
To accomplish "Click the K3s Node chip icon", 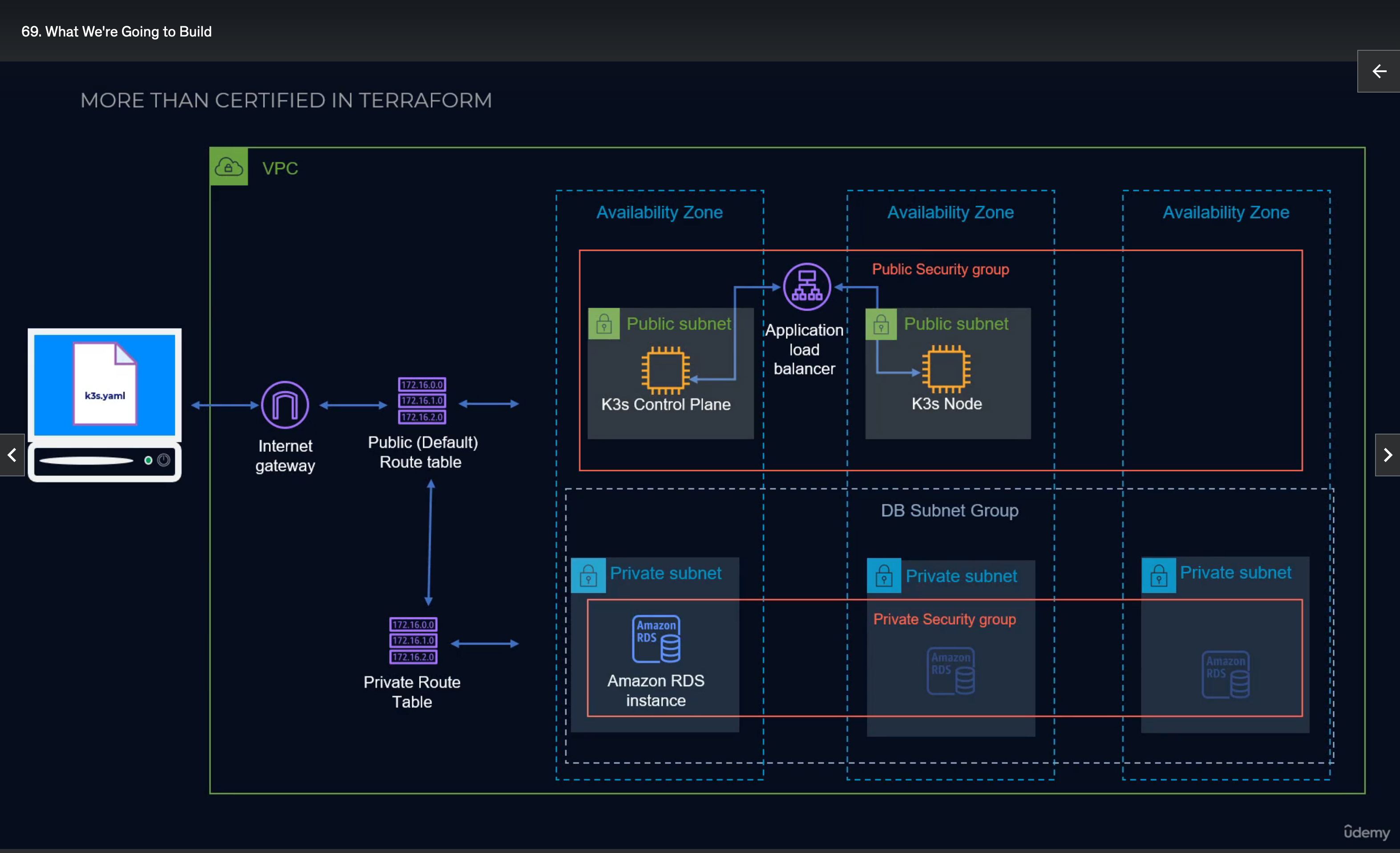I will [x=946, y=369].
